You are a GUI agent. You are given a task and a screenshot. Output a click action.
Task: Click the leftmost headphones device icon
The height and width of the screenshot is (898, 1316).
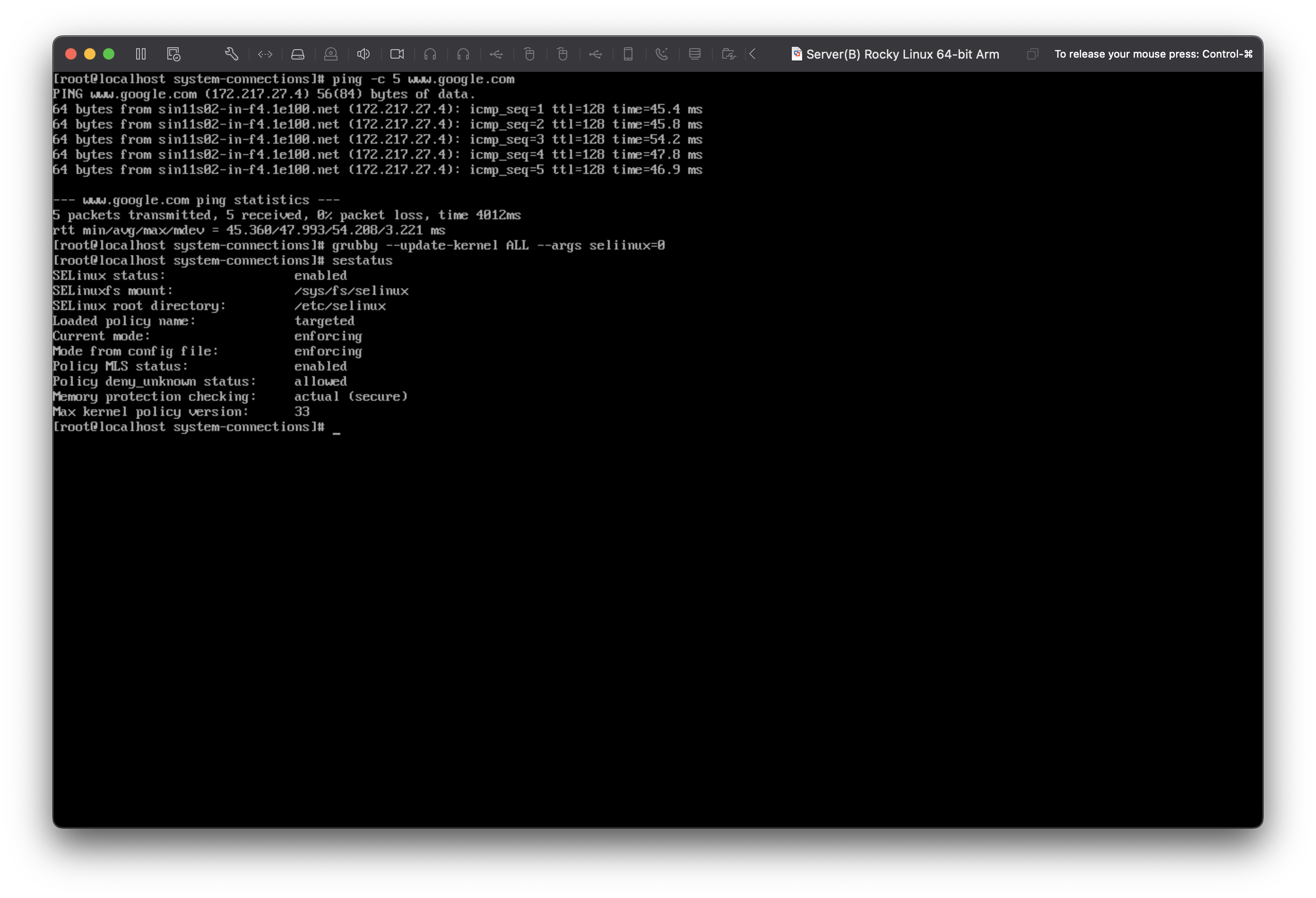430,54
